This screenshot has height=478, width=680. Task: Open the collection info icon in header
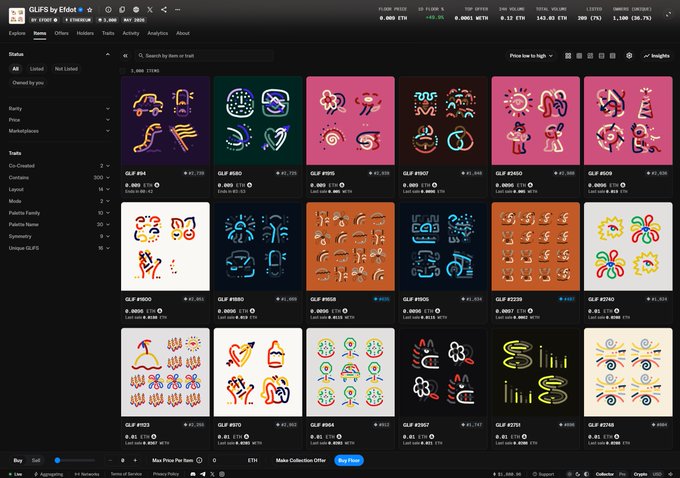click(108, 10)
